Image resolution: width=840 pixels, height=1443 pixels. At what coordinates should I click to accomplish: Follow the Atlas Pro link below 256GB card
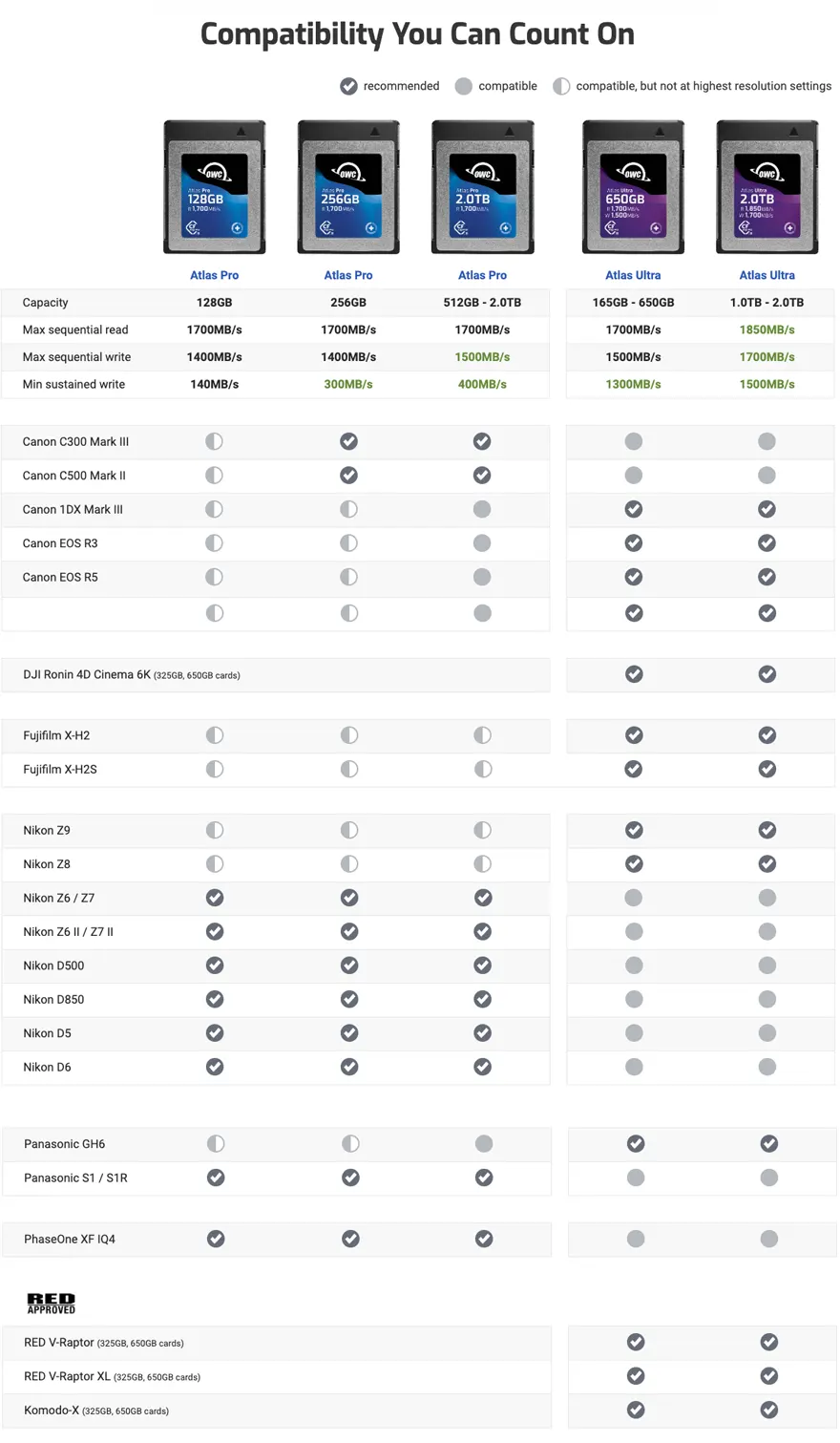[x=348, y=275]
